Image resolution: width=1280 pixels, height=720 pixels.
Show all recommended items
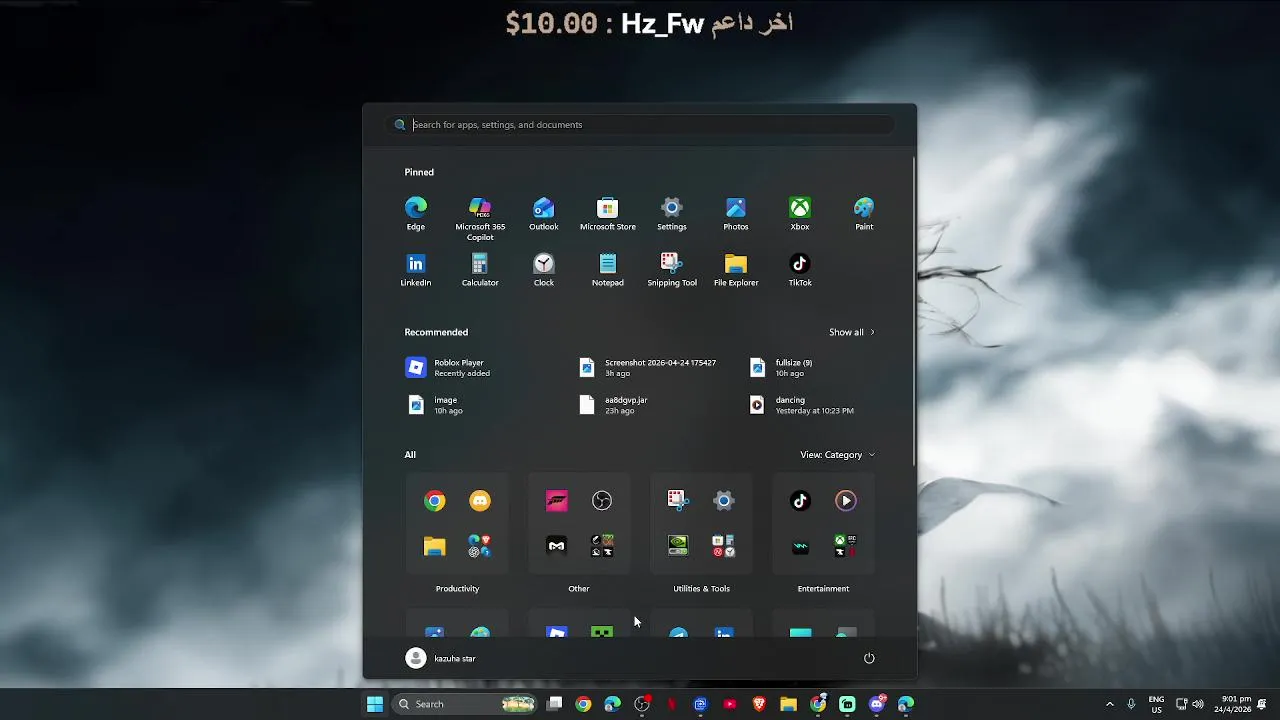[852, 332]
